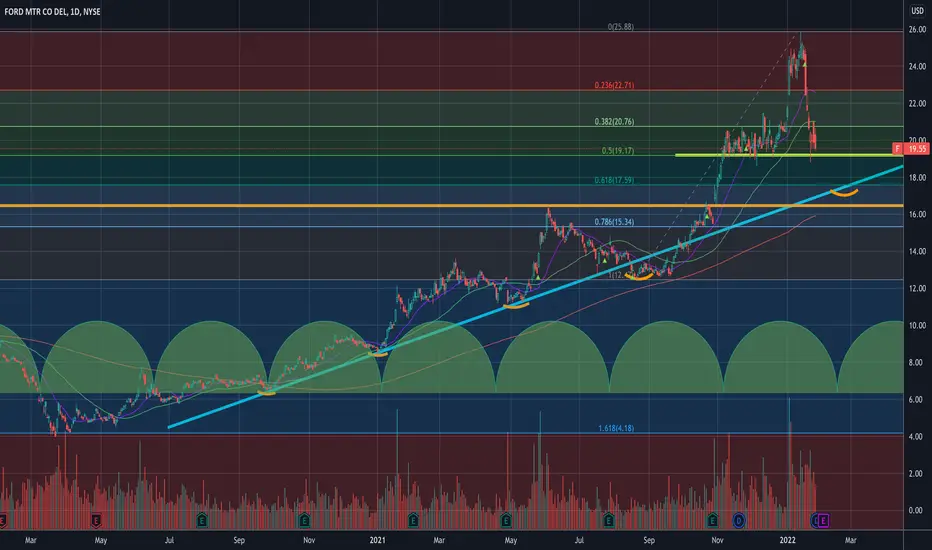Select the lime green horizontal support line

(789, 155)
